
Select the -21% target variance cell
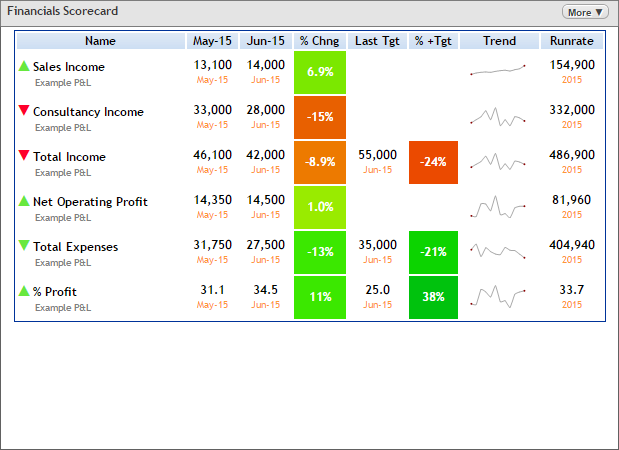[x=433, y=252]
